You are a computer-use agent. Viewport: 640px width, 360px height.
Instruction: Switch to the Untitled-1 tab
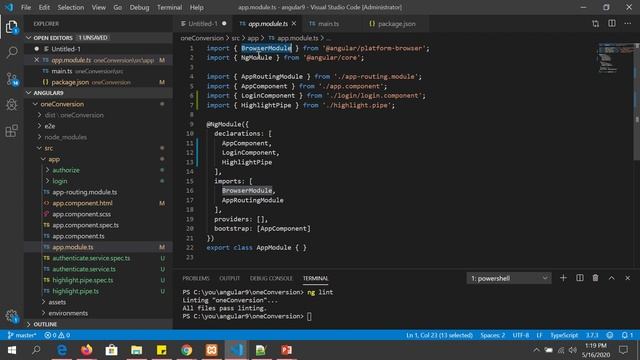click(203, 24)
